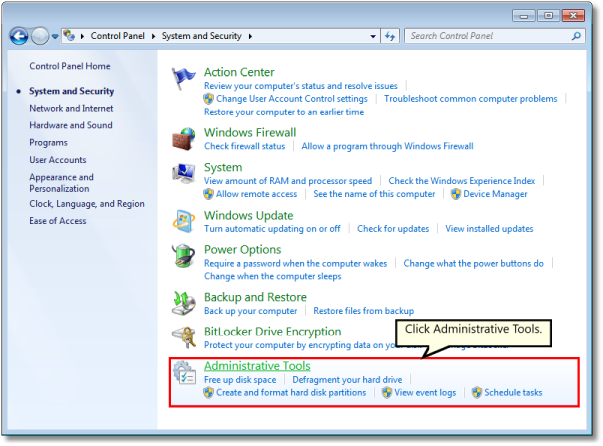603x446 pixels.
Task: Open the Windows Update heading
Action: (248, 216)
